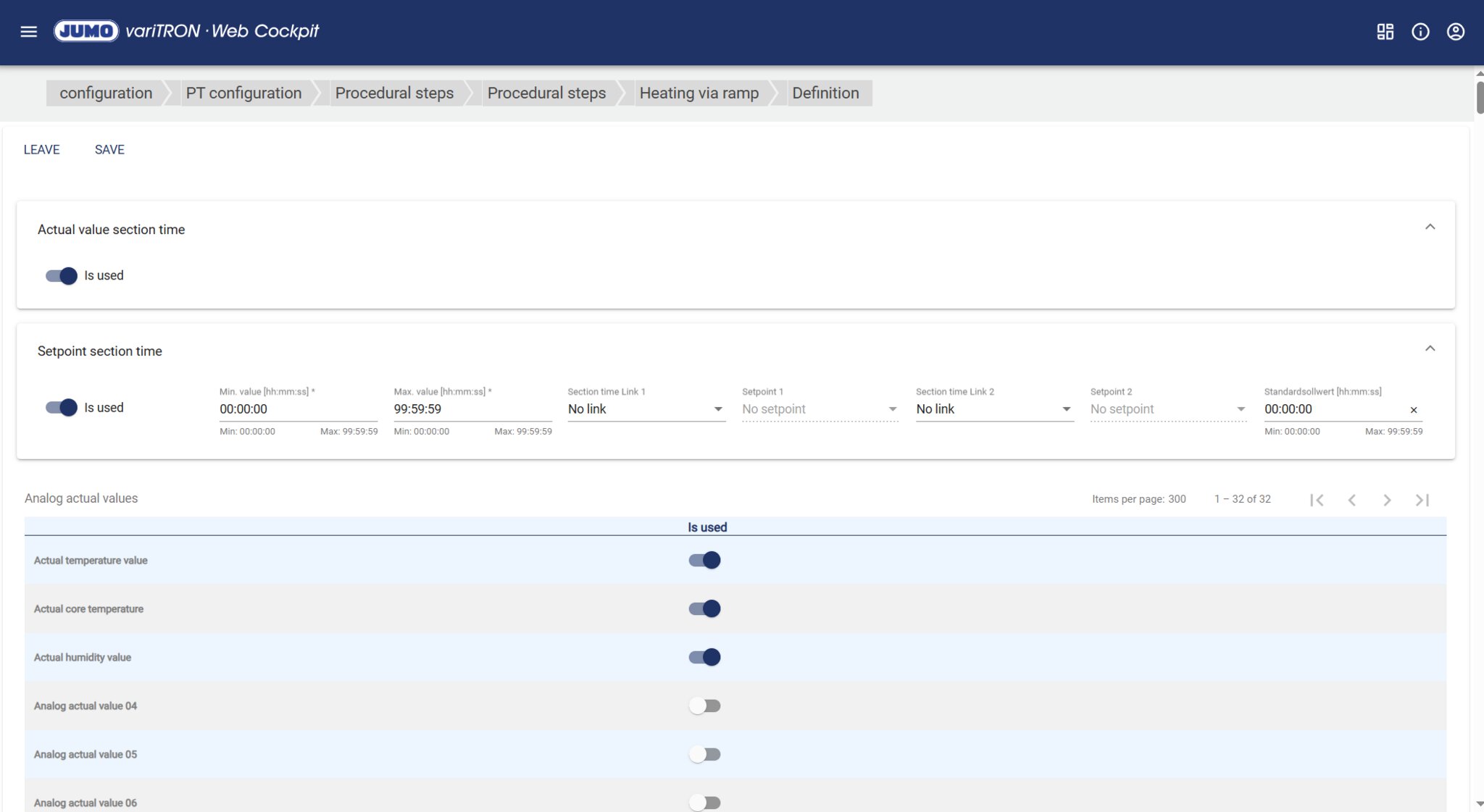Disable Actual core temperature switch
The image size is (1484, 812).
[x=704, y=608]
